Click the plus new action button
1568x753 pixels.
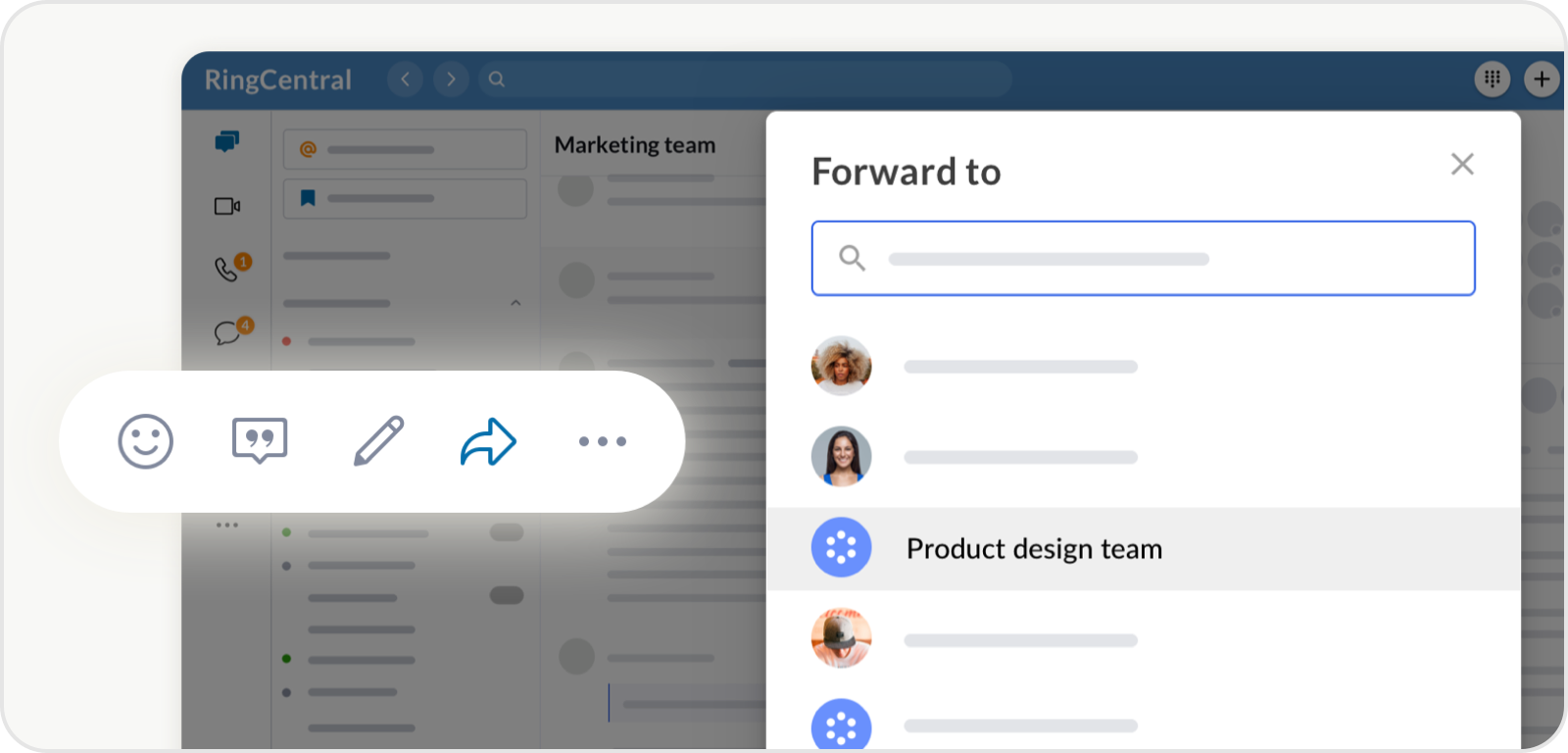point(1542,78)
